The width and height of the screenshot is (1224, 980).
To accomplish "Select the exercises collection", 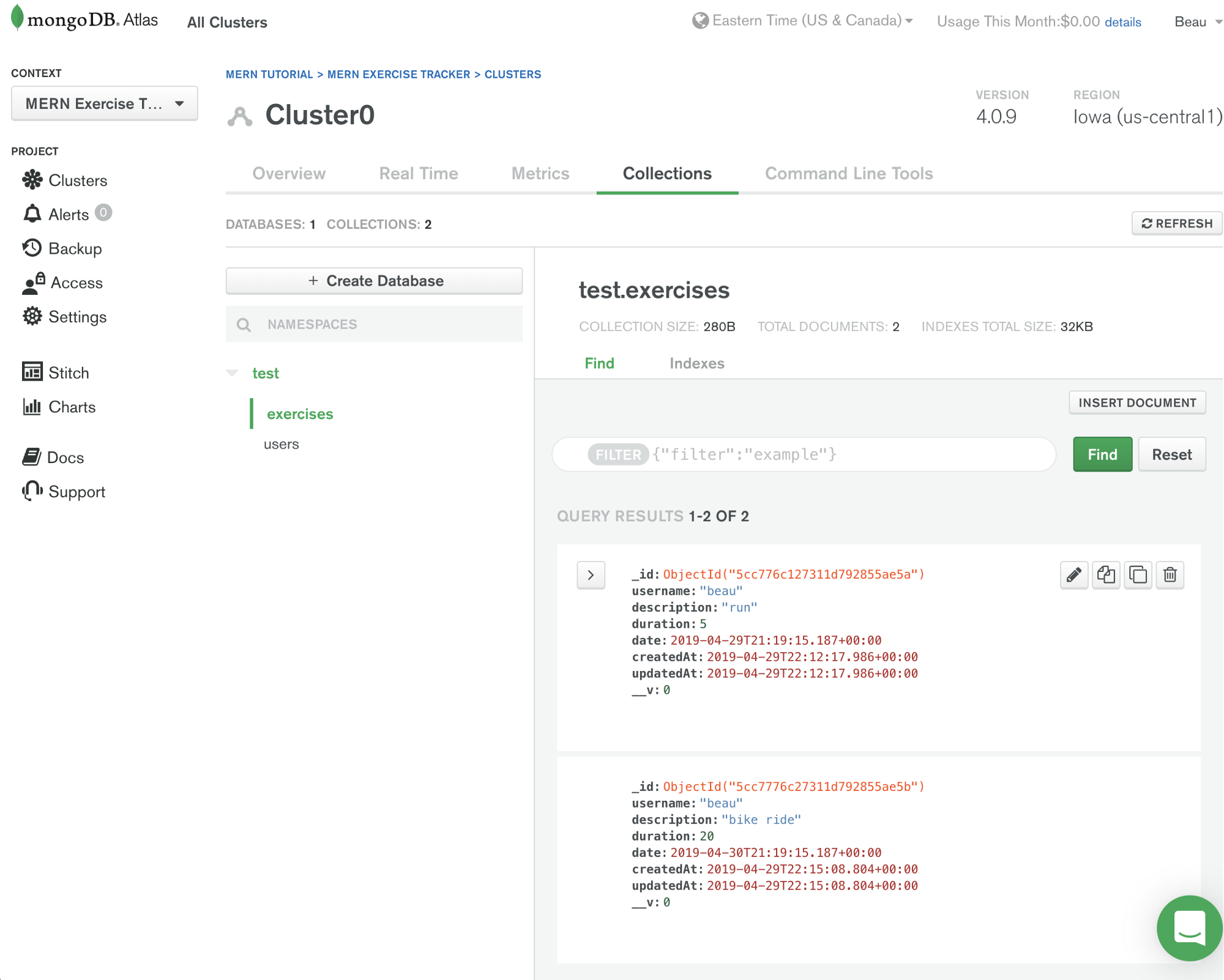I will [300, 414].
